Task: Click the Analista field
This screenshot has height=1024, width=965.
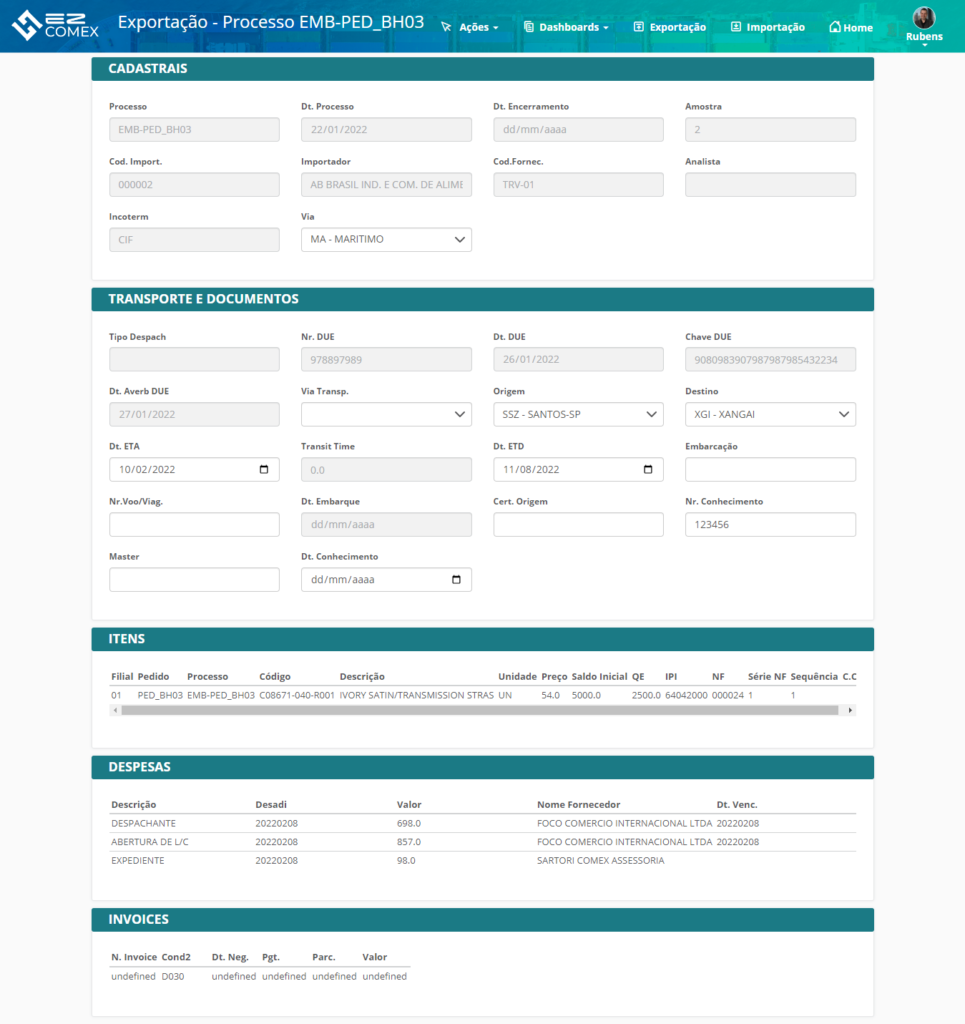Action: coord(770,185)
